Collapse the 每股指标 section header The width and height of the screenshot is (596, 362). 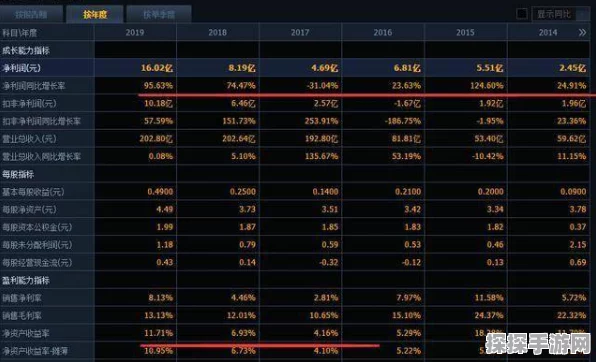click(18, 175)
